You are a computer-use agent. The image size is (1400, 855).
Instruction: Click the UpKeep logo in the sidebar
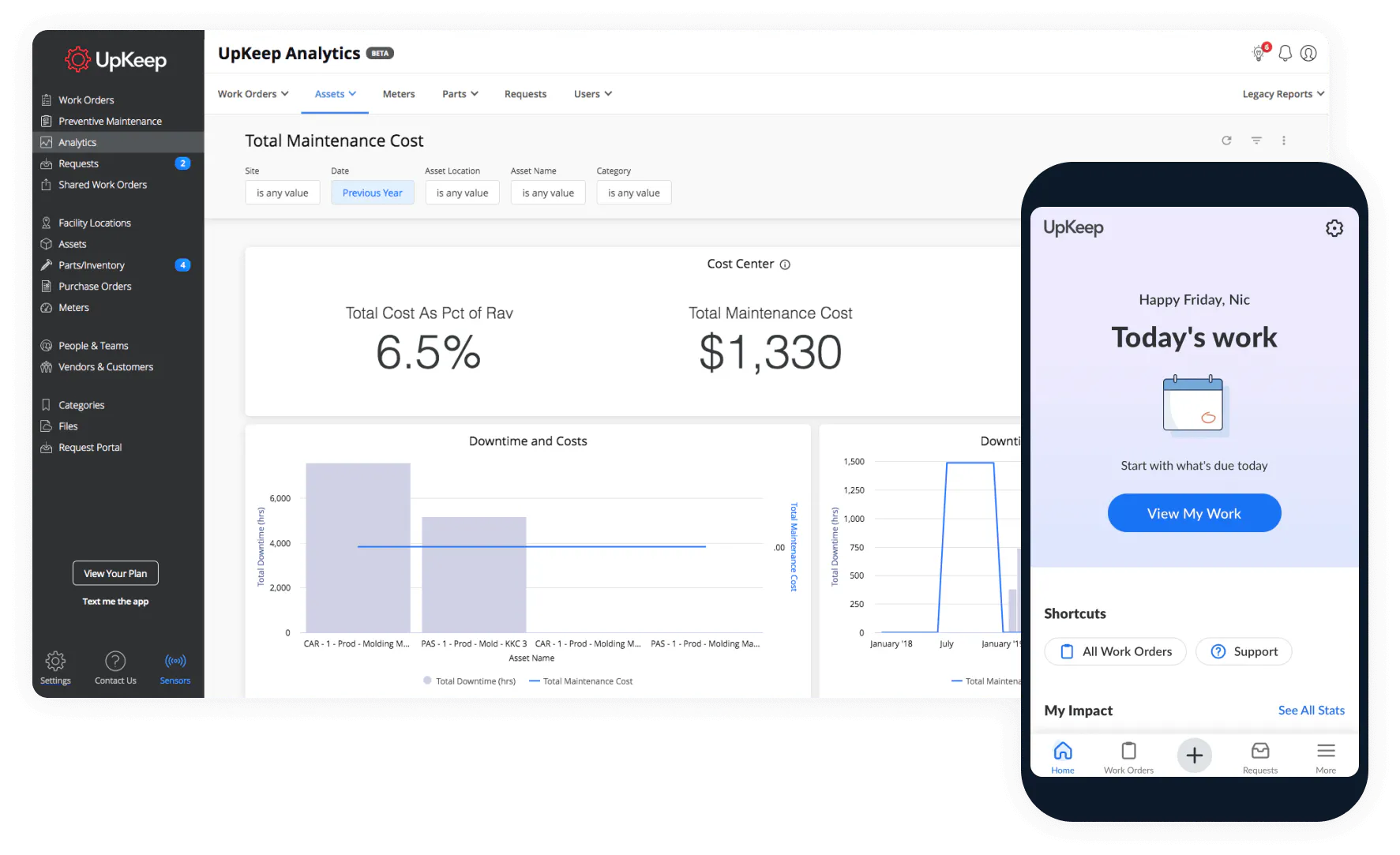[x=116, y=60]
